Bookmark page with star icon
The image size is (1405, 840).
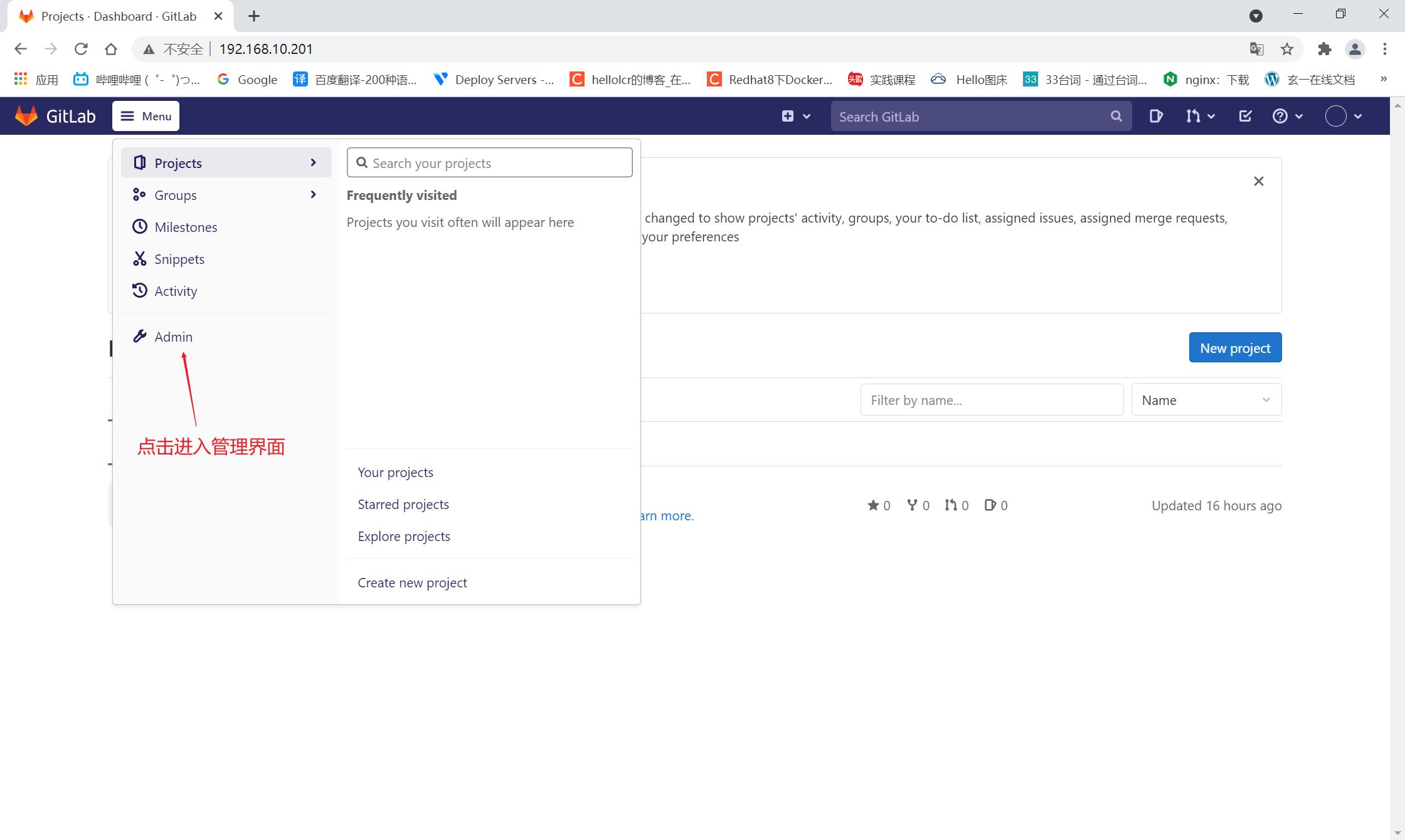point(1287,49)
